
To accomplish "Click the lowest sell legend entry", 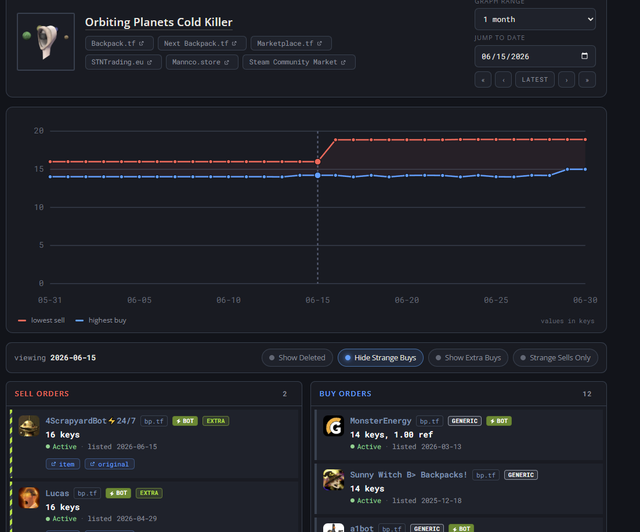I will (x=41, y=321).
